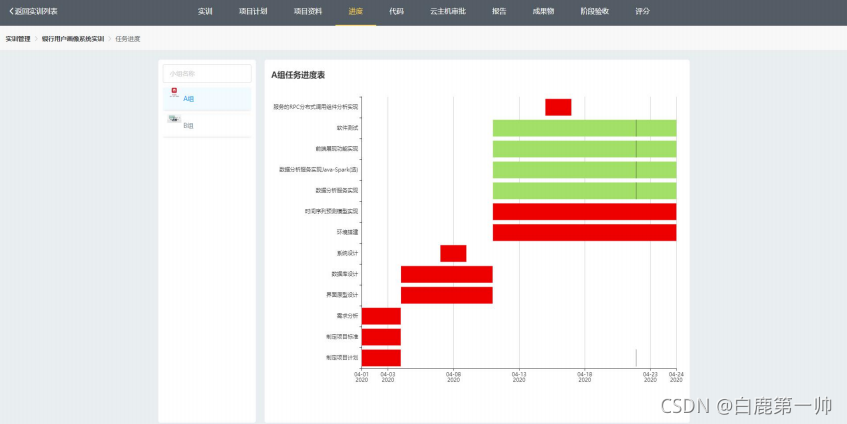The image size is (847, 424).
Task: Click the 软件测试 axis label
Action: 347,128
